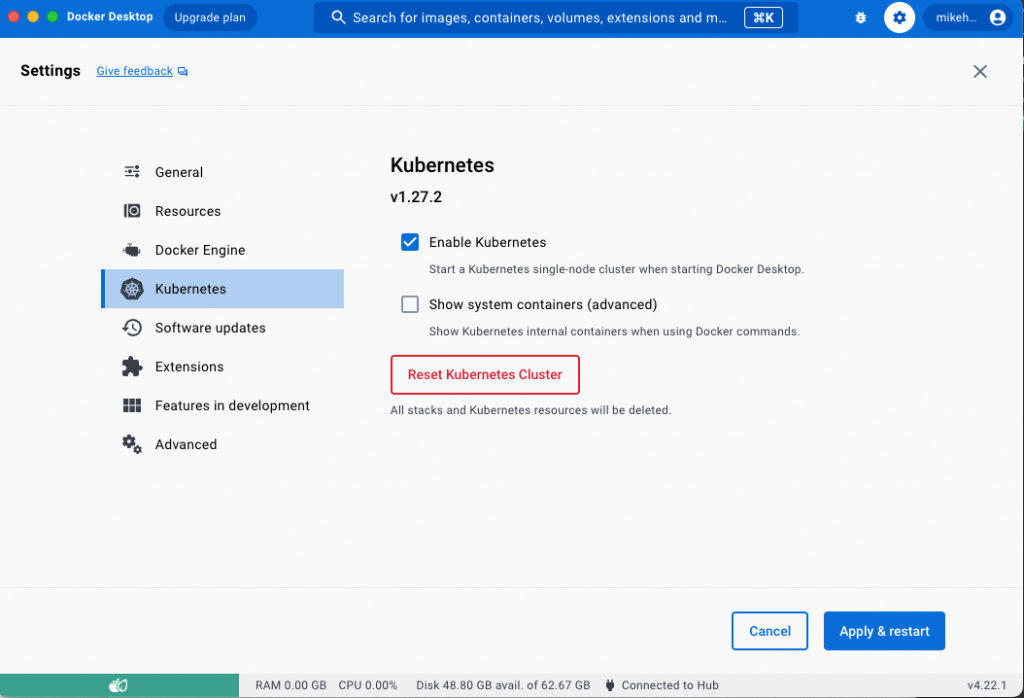Open the mikeh... account menu
The width and height of the screenshot is (1024, 698).
click(969, 18)
